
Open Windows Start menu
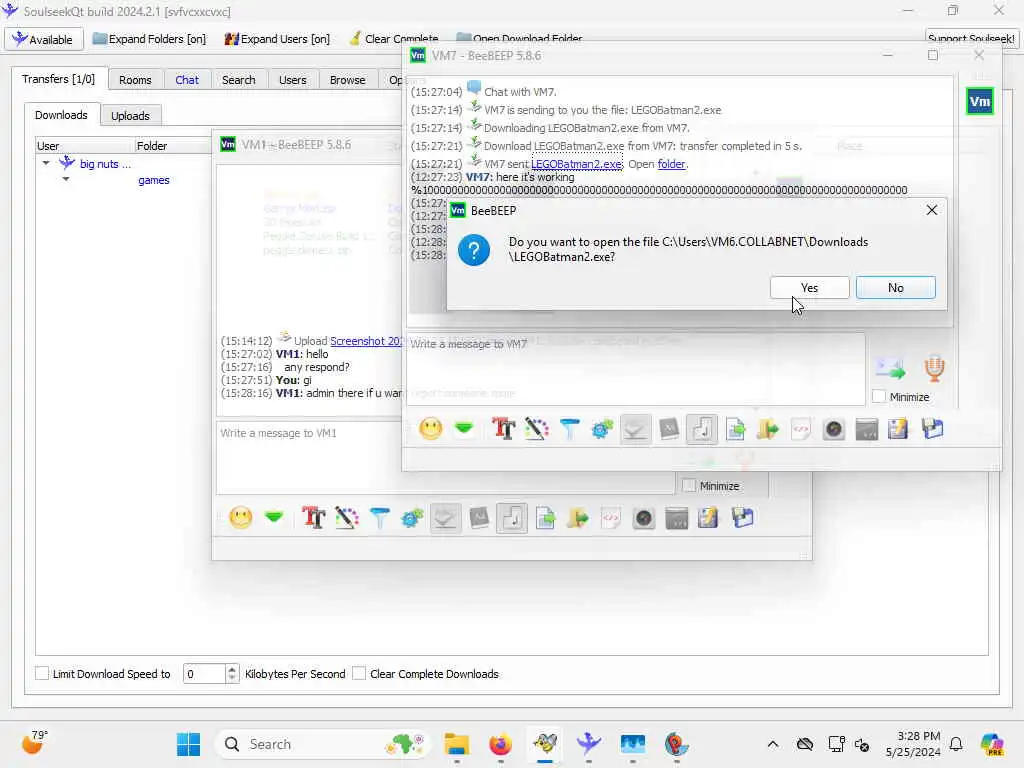tap(188, 744)
